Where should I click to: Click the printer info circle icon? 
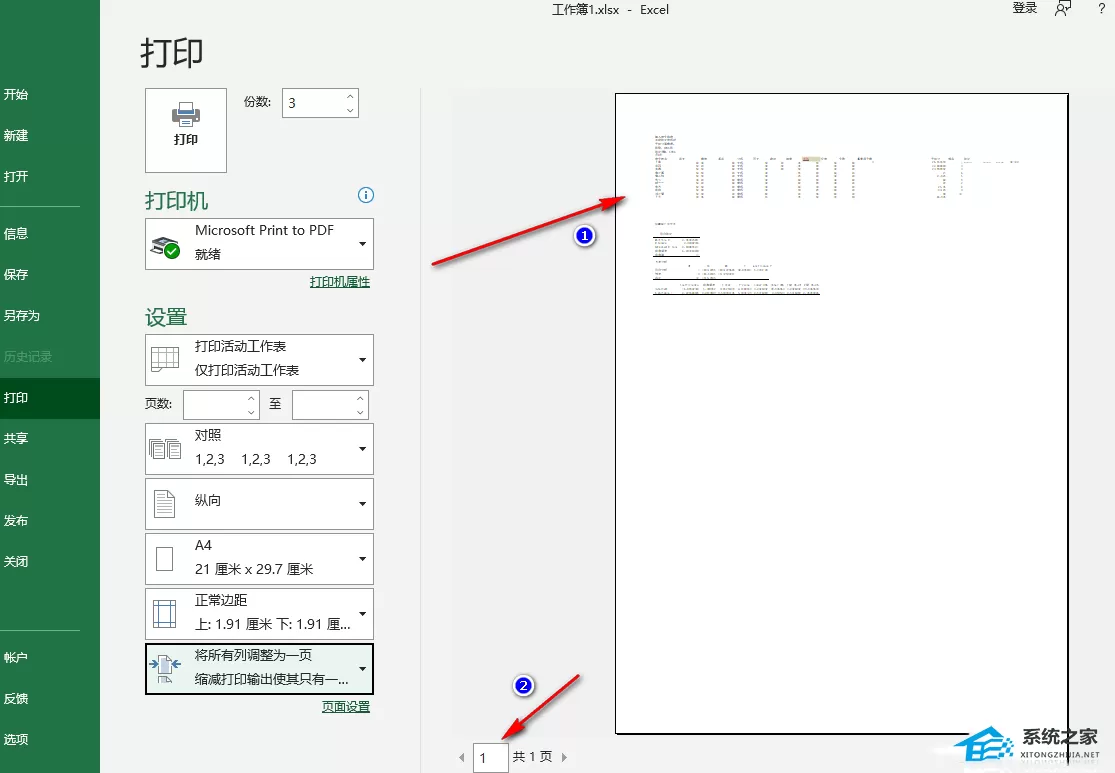click(366, 195)
